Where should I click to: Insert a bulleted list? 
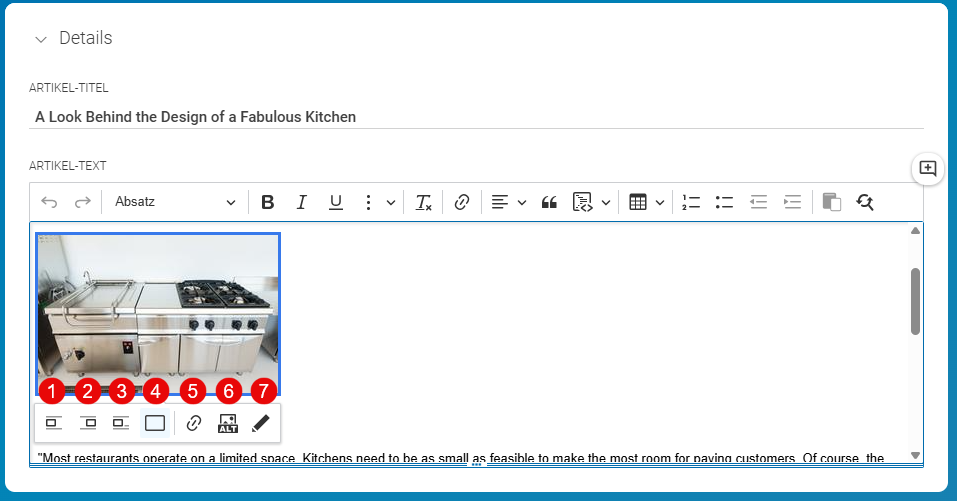coord(724,202)
